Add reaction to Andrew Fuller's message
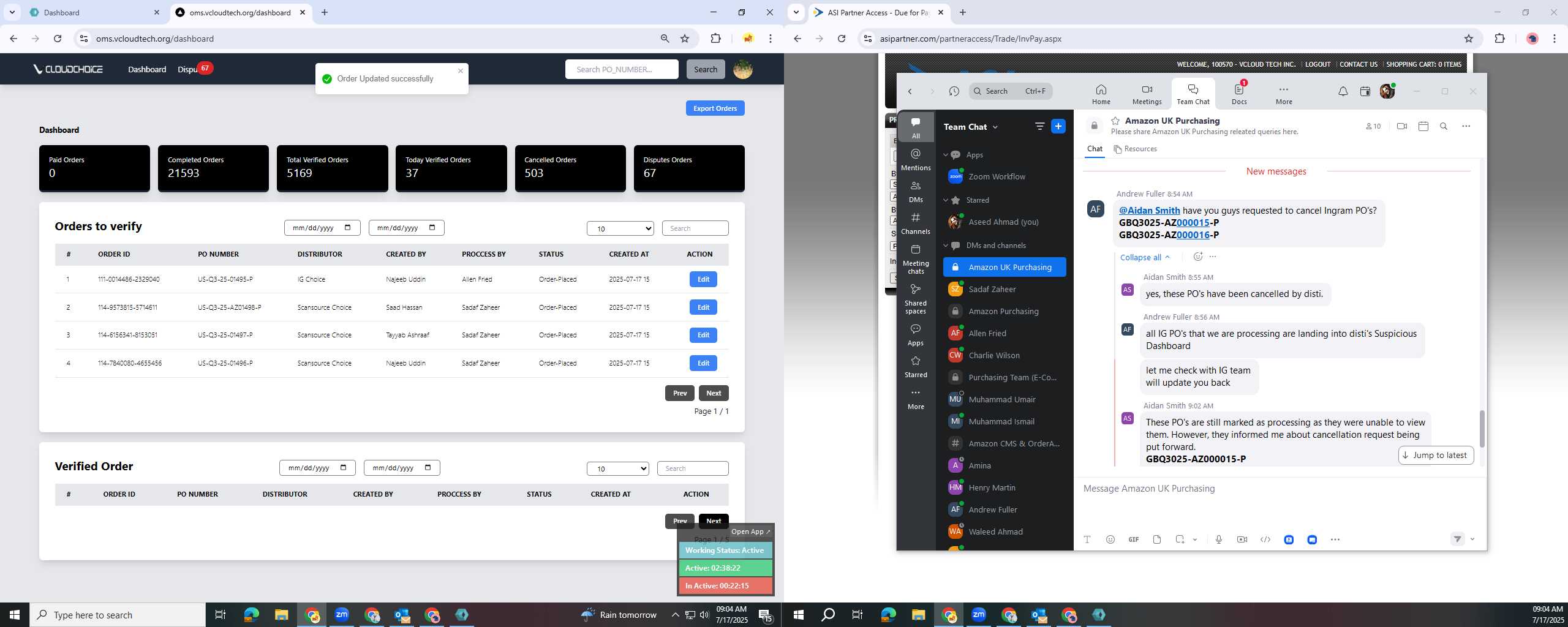Viewport: 1568px width, 627px height. tap(1197, 257)
